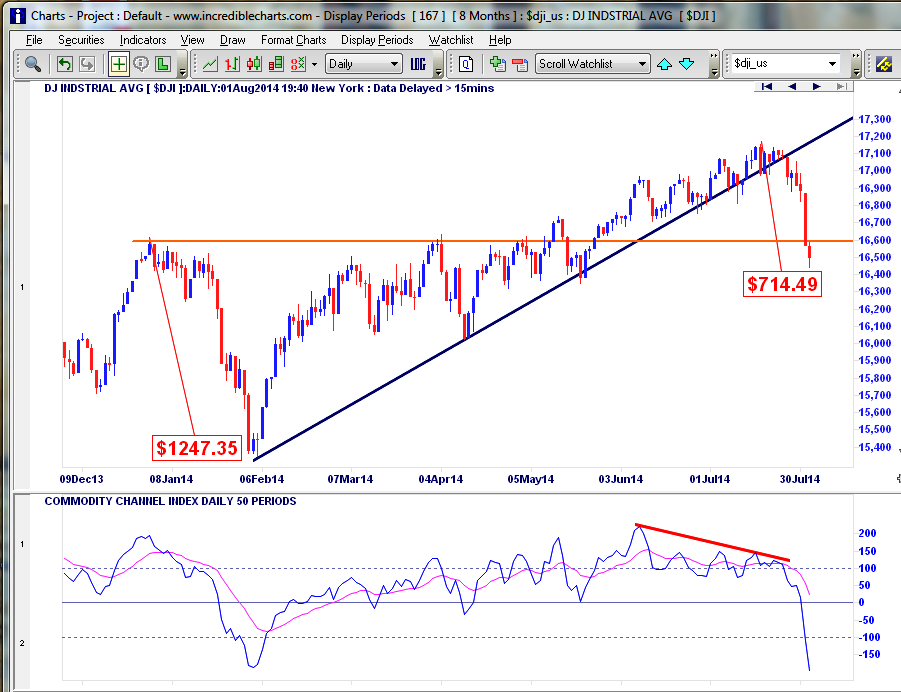Viewport: 901px width, 692px height.
Task: Open the Format Charts menu
Action: click(x=294, y=40)
